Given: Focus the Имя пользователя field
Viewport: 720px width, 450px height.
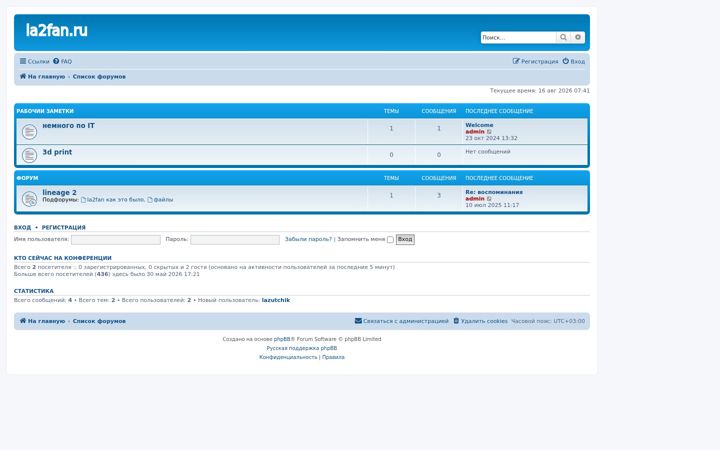Looking at the screenshot, I should point(116,240).
